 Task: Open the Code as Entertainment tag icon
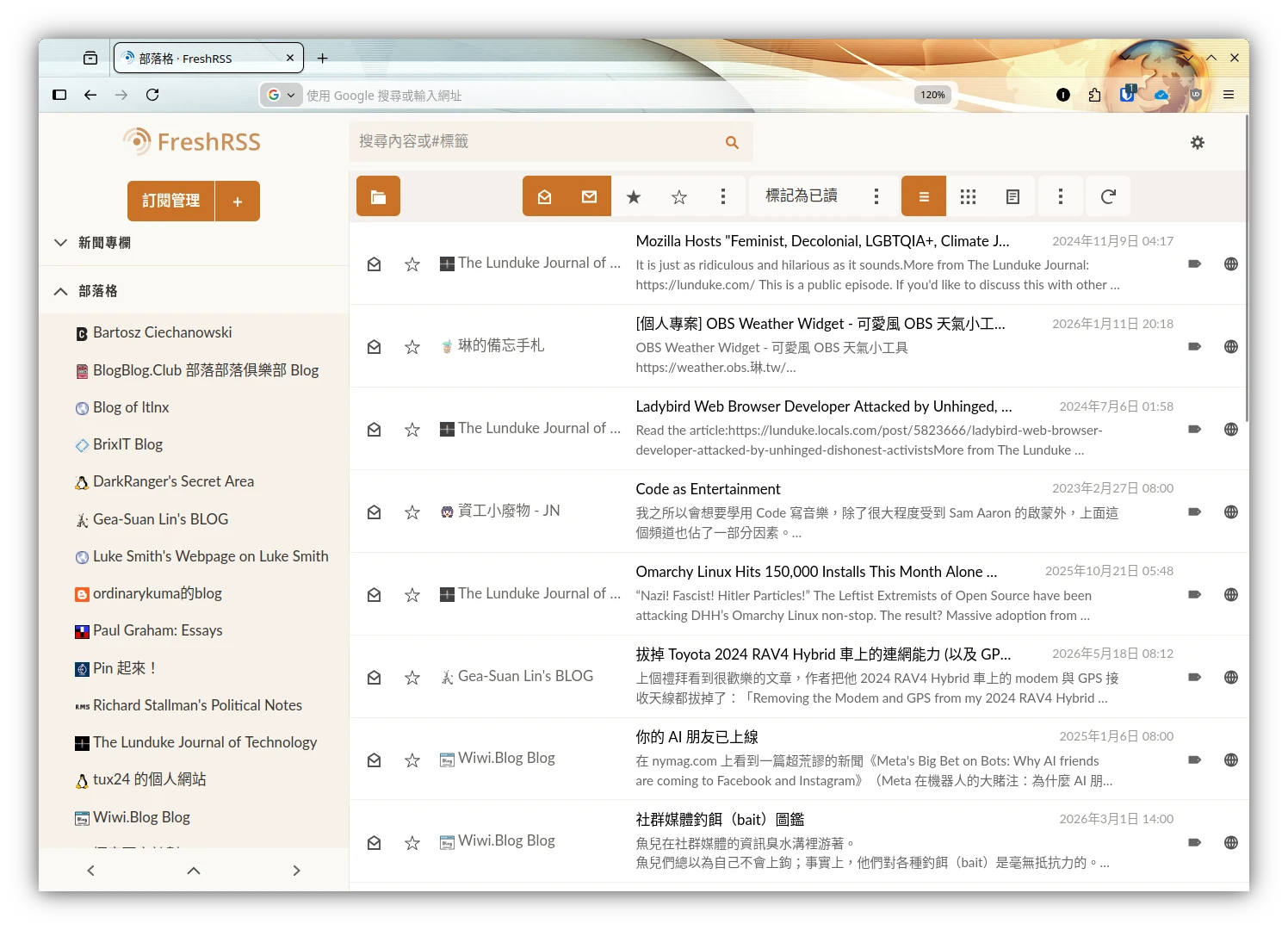(1194, 512)
